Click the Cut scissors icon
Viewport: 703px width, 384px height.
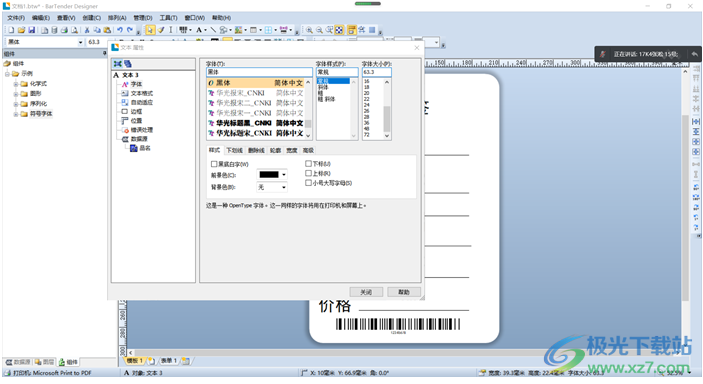pos(87,30)
